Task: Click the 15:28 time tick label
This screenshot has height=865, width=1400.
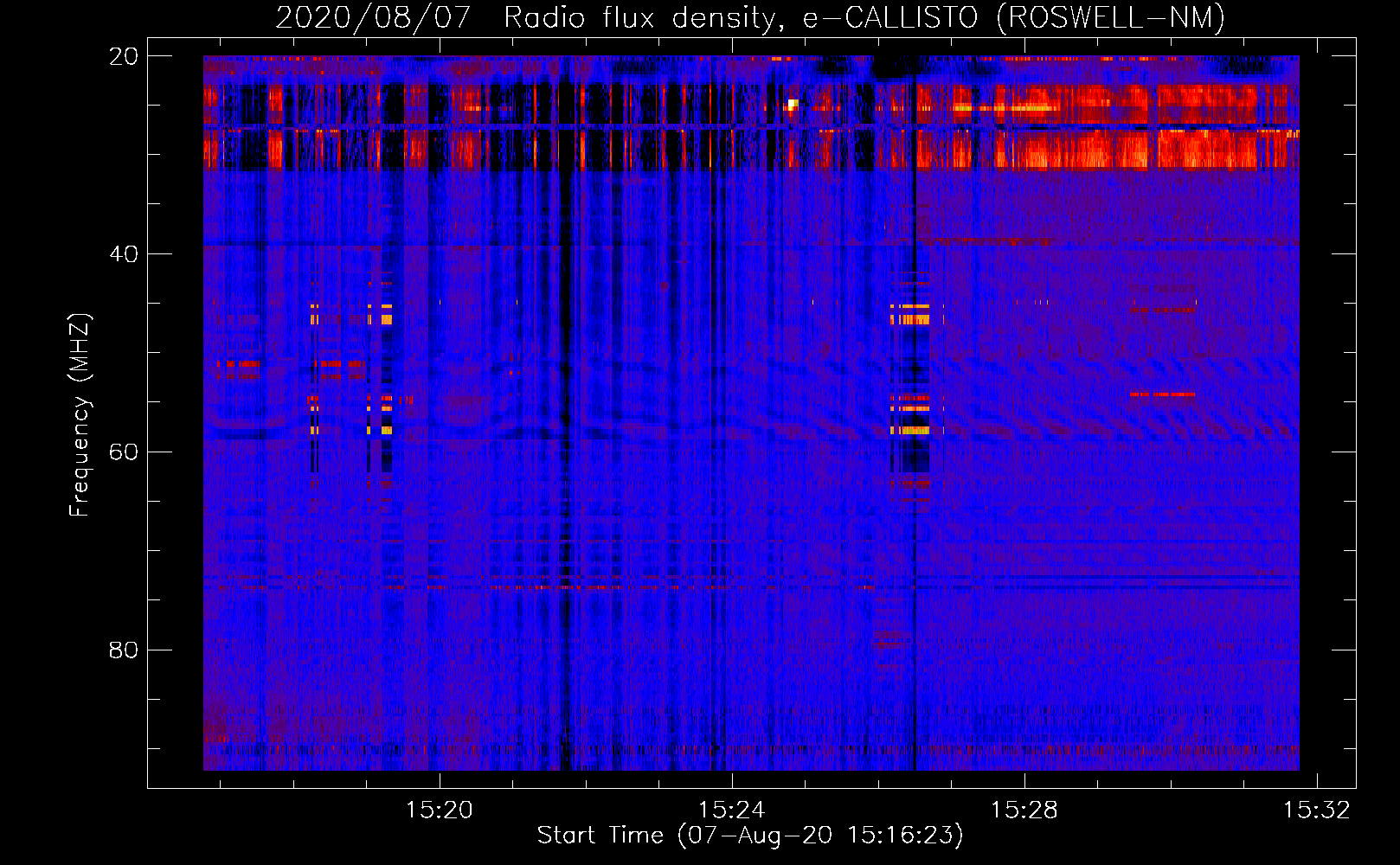Action: (1024, 810)
